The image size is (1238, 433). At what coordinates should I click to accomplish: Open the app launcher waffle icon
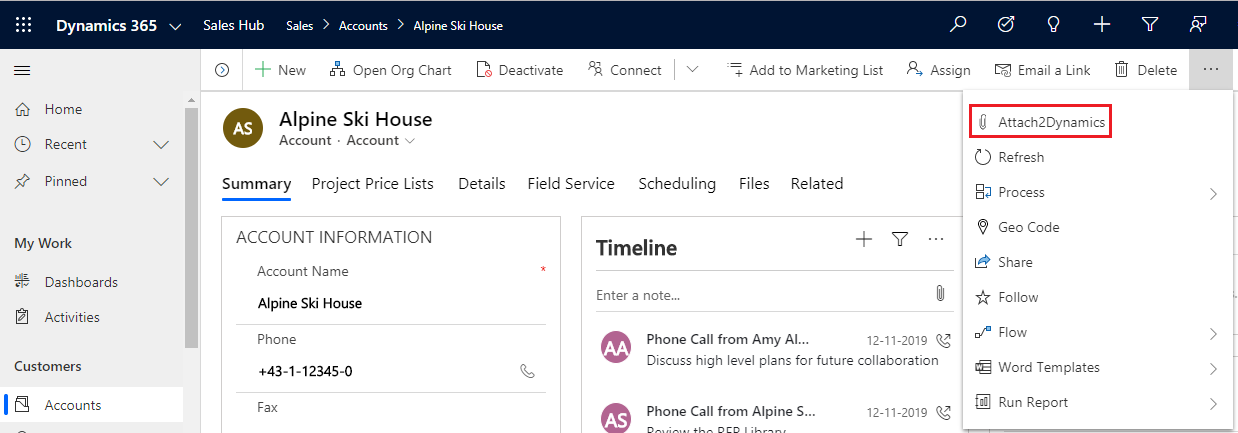tap(24, 25)
